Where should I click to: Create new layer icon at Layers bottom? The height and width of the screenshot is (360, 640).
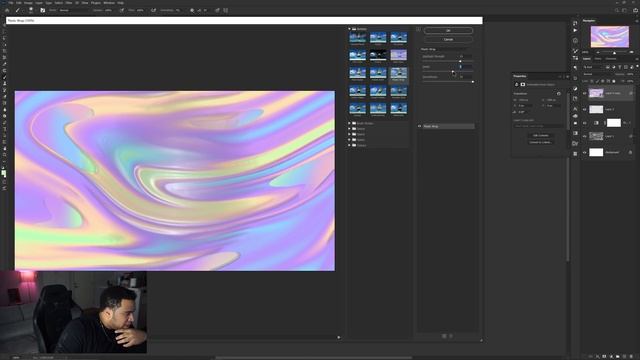(624, 356)
